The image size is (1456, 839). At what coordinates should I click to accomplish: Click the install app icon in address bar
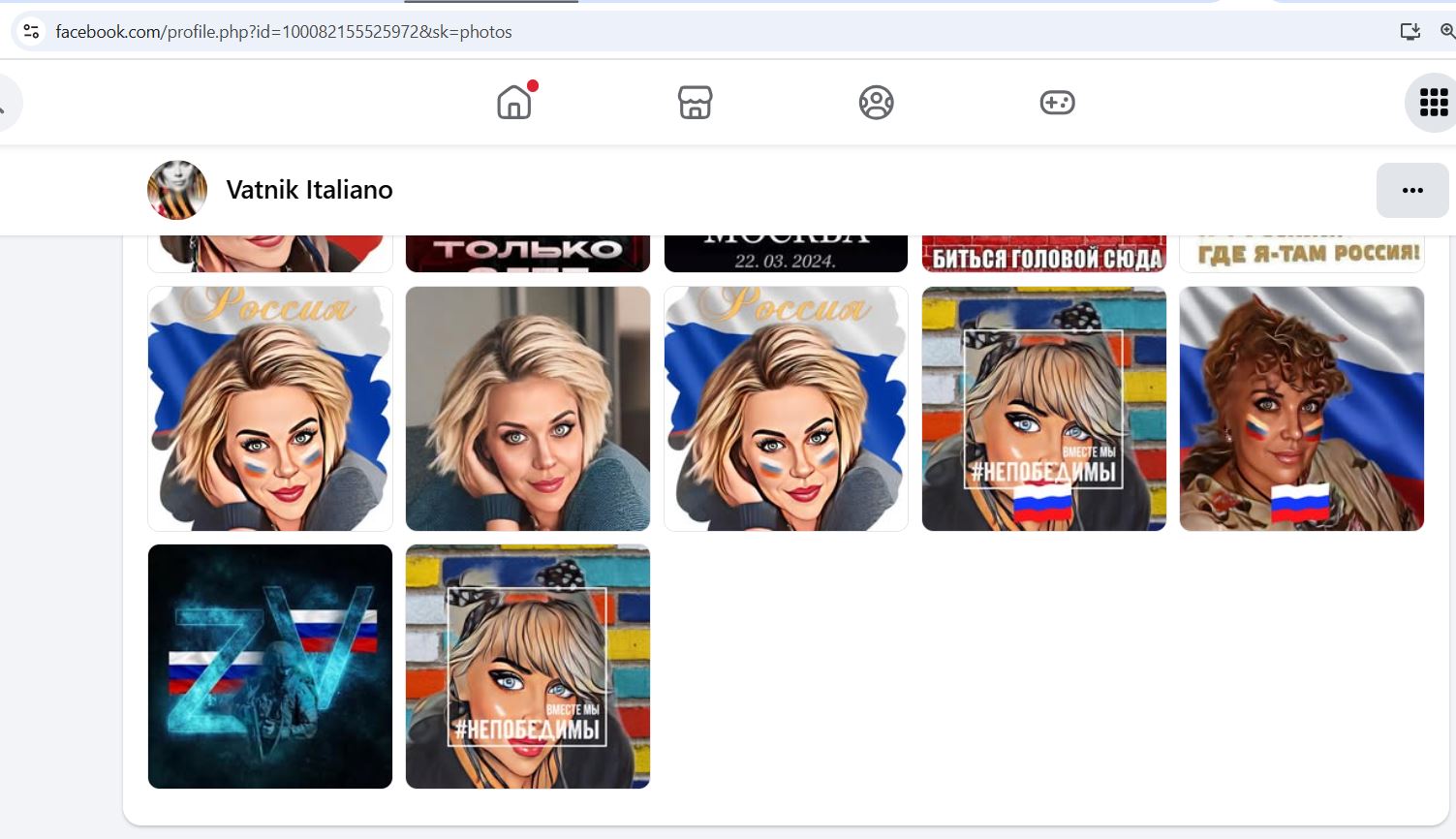1410,31
